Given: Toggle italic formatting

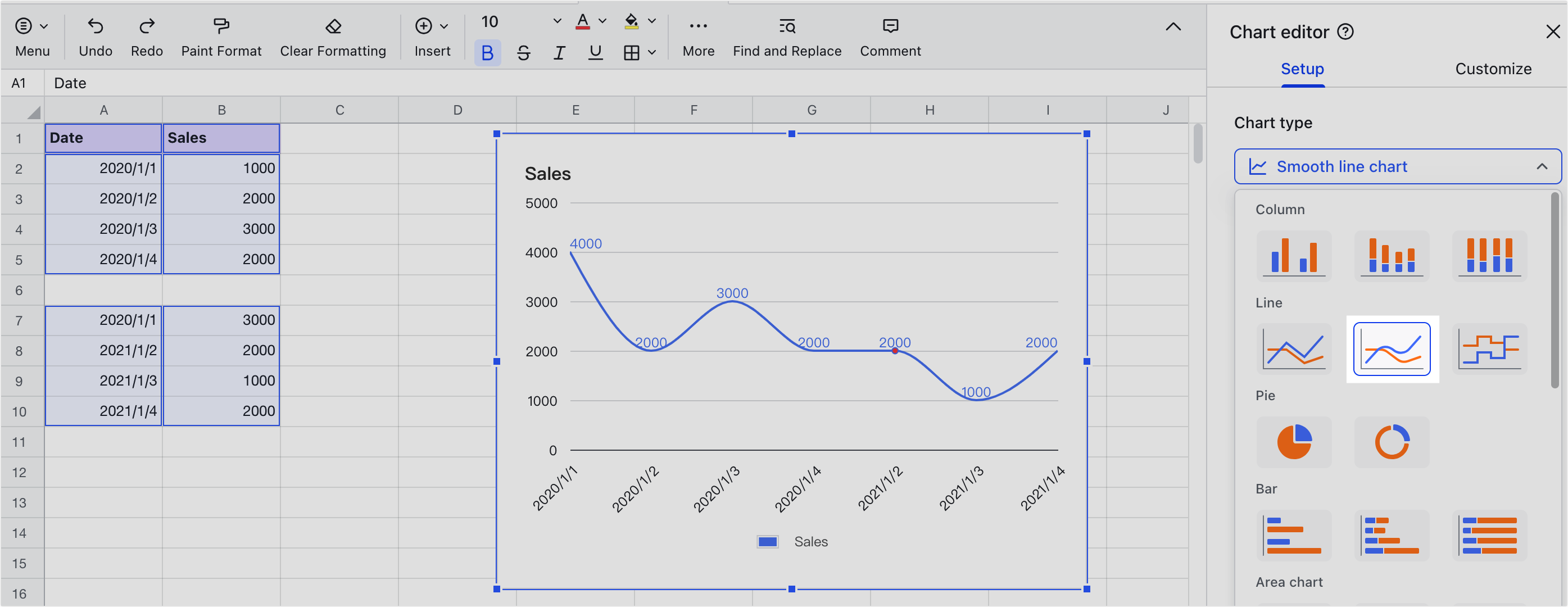Looking at the screenshot, I should (559, 53).
